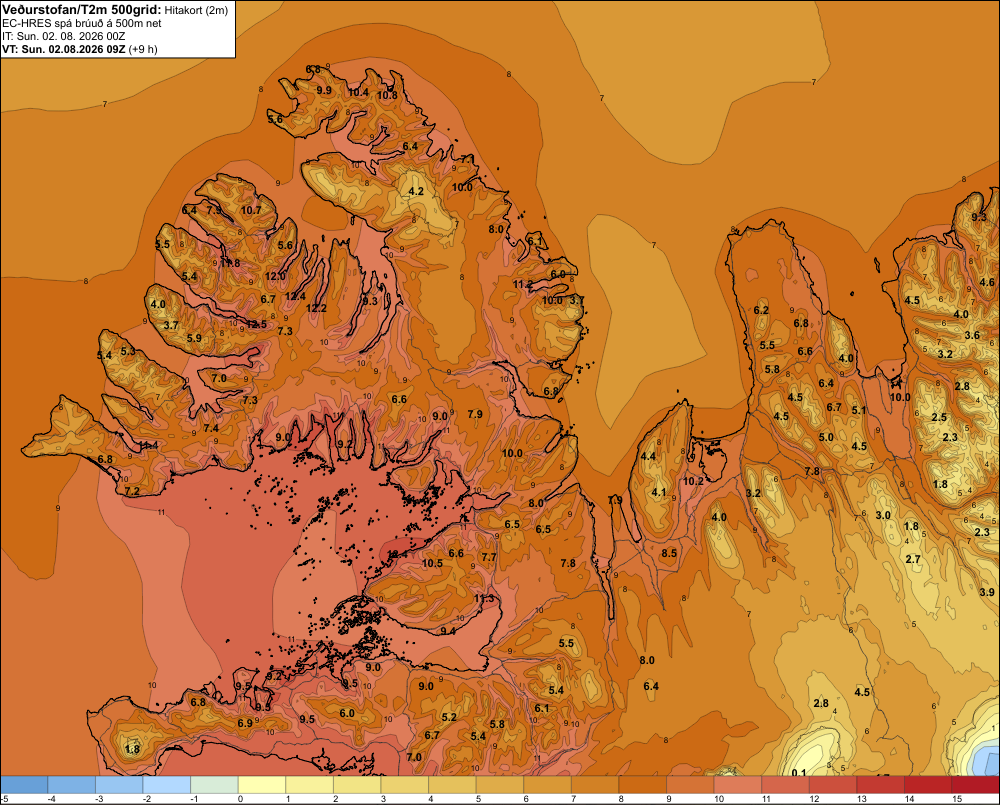
Task: Click the 12.5 temperature label in Westfjords
Action: (256, 324)
